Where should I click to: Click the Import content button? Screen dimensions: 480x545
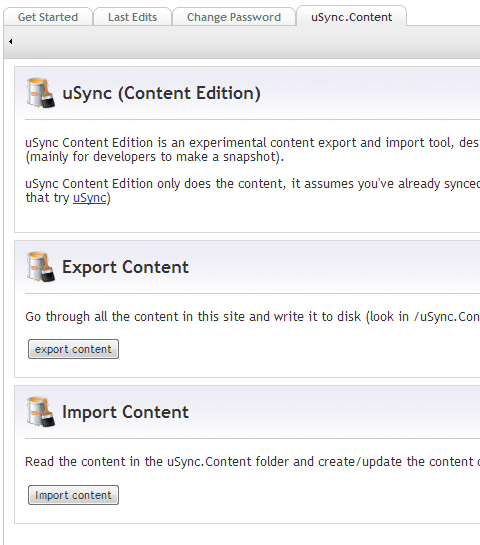(73, 495)
